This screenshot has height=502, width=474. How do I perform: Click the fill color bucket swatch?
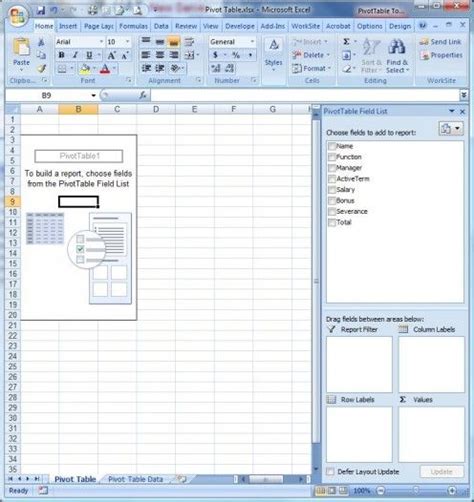(x=85, y=69)
